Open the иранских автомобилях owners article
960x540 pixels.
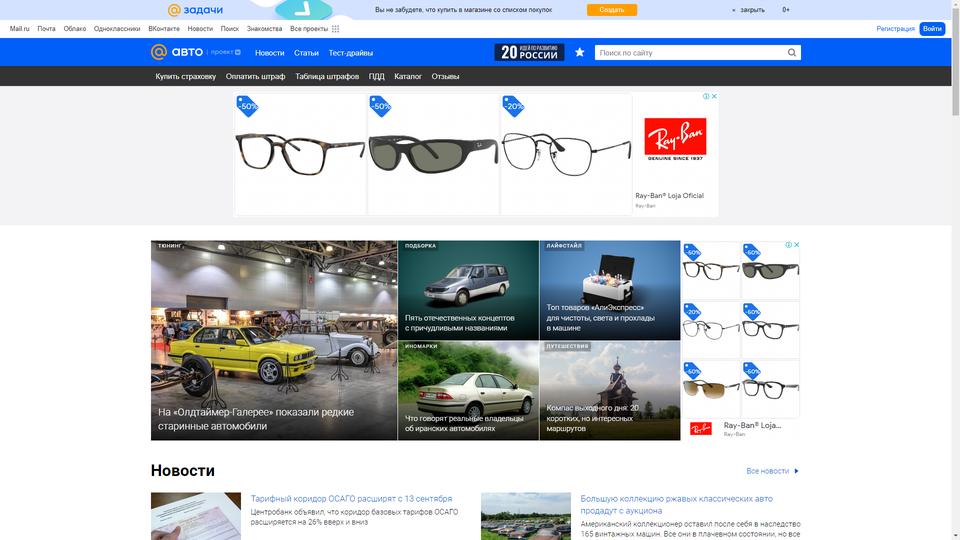coord(464,423)
